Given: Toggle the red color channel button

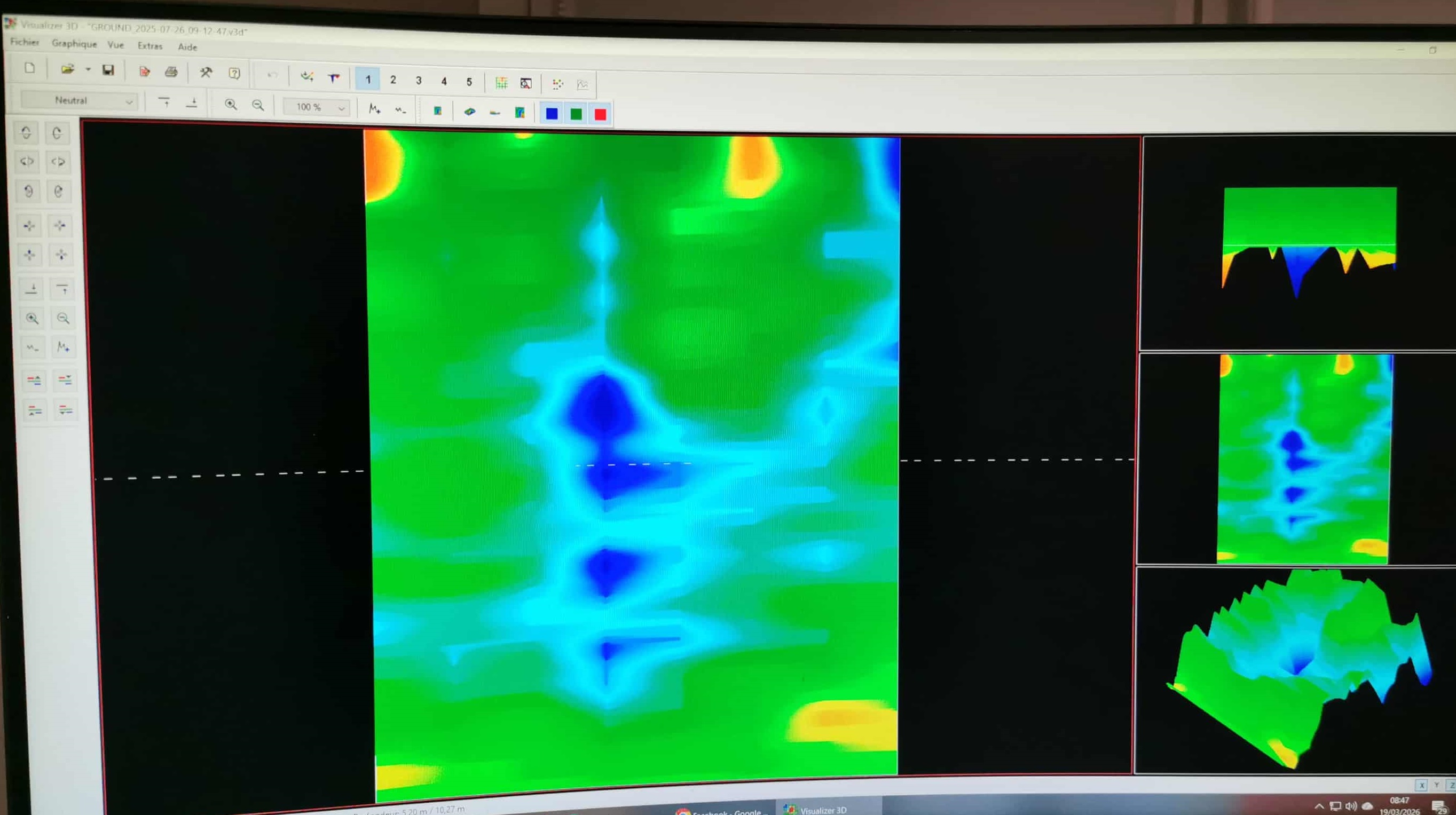Looking at the screenshot, I should tap(600, 115).
